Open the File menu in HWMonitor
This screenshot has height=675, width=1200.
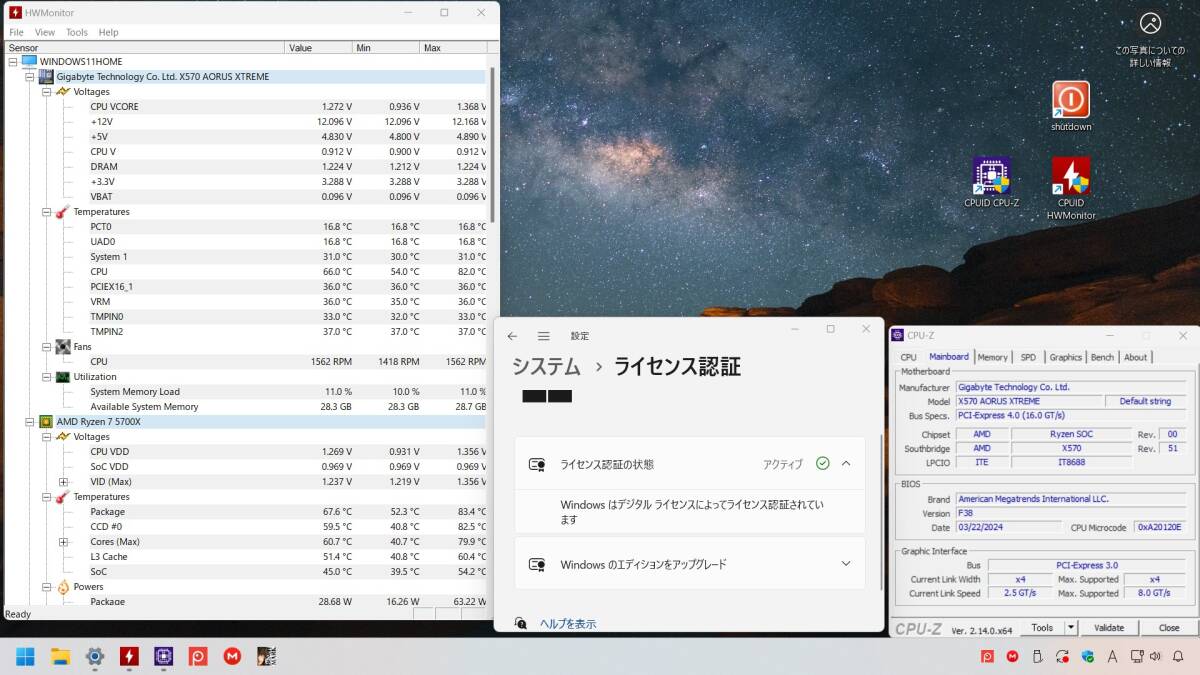16,32
